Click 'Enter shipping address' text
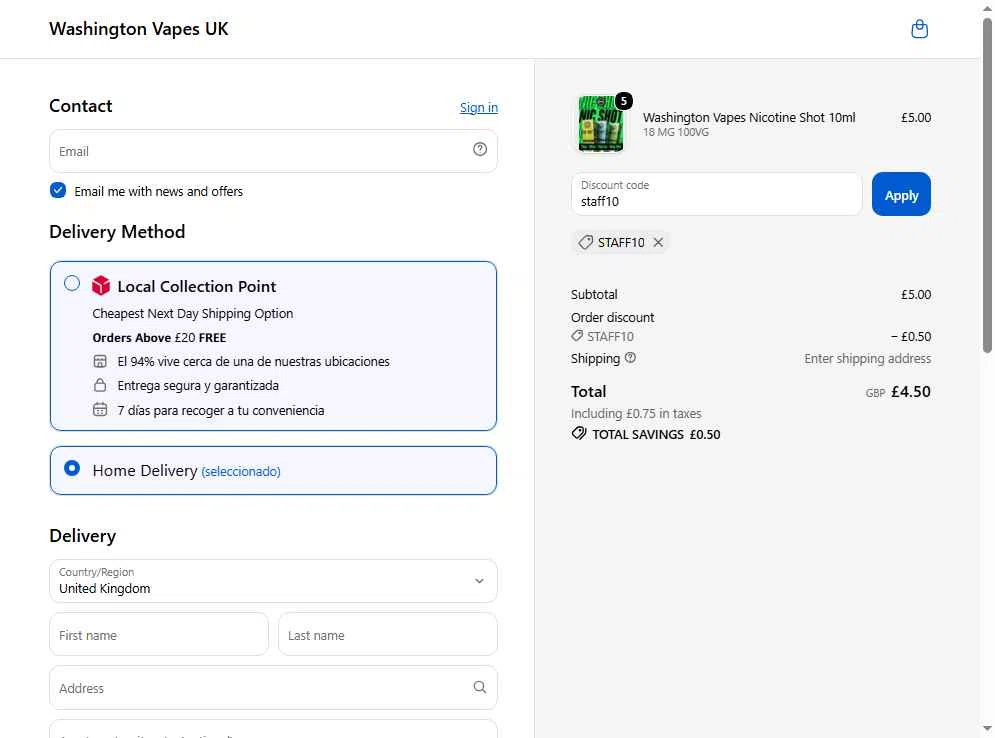Image resolution: width=995 pixels, height=738 pixels. click(x=867, y=359)
